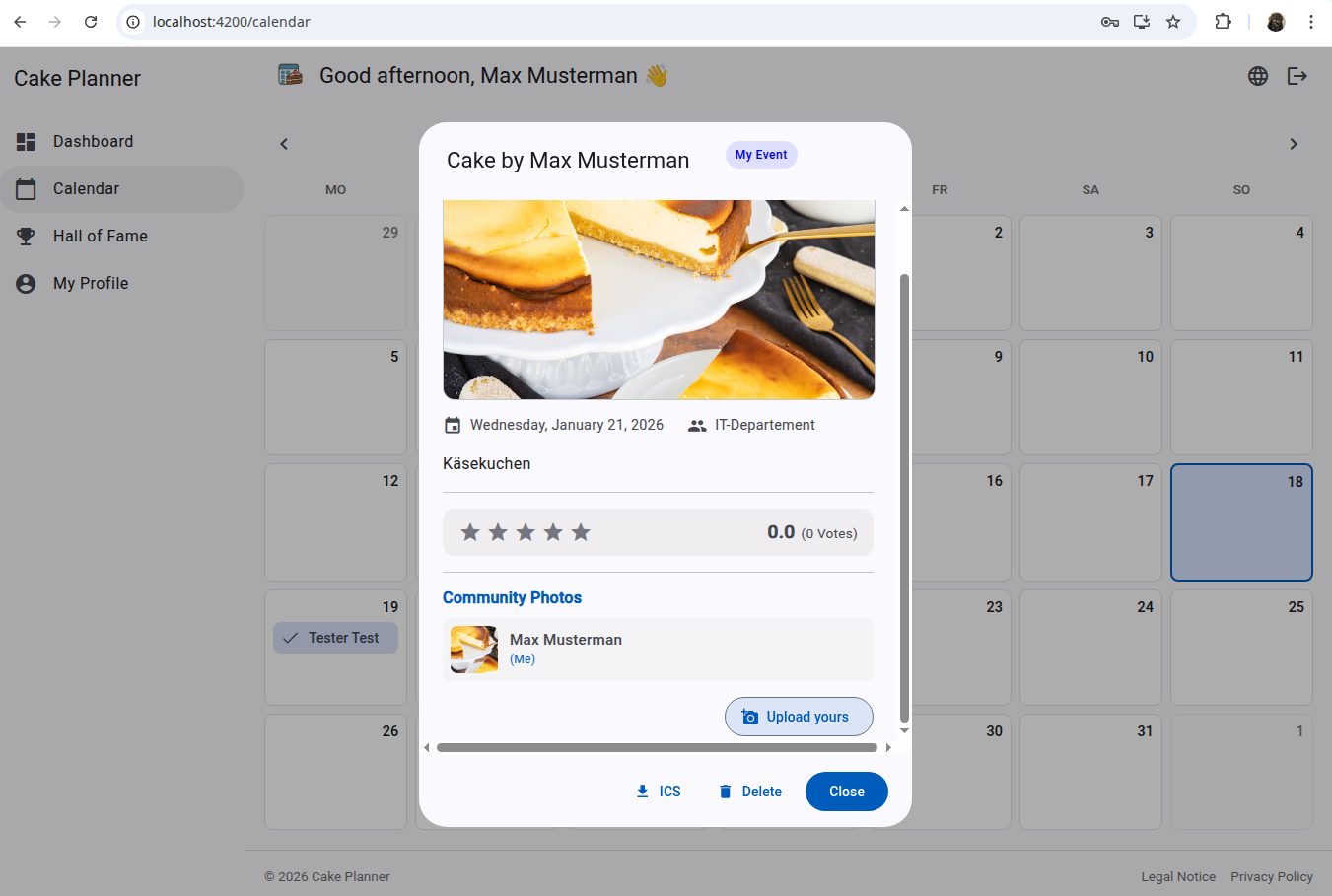This screenshot has height=896, width=1332.
Task: Click the logout icon in header
Action: [1297, 76]
